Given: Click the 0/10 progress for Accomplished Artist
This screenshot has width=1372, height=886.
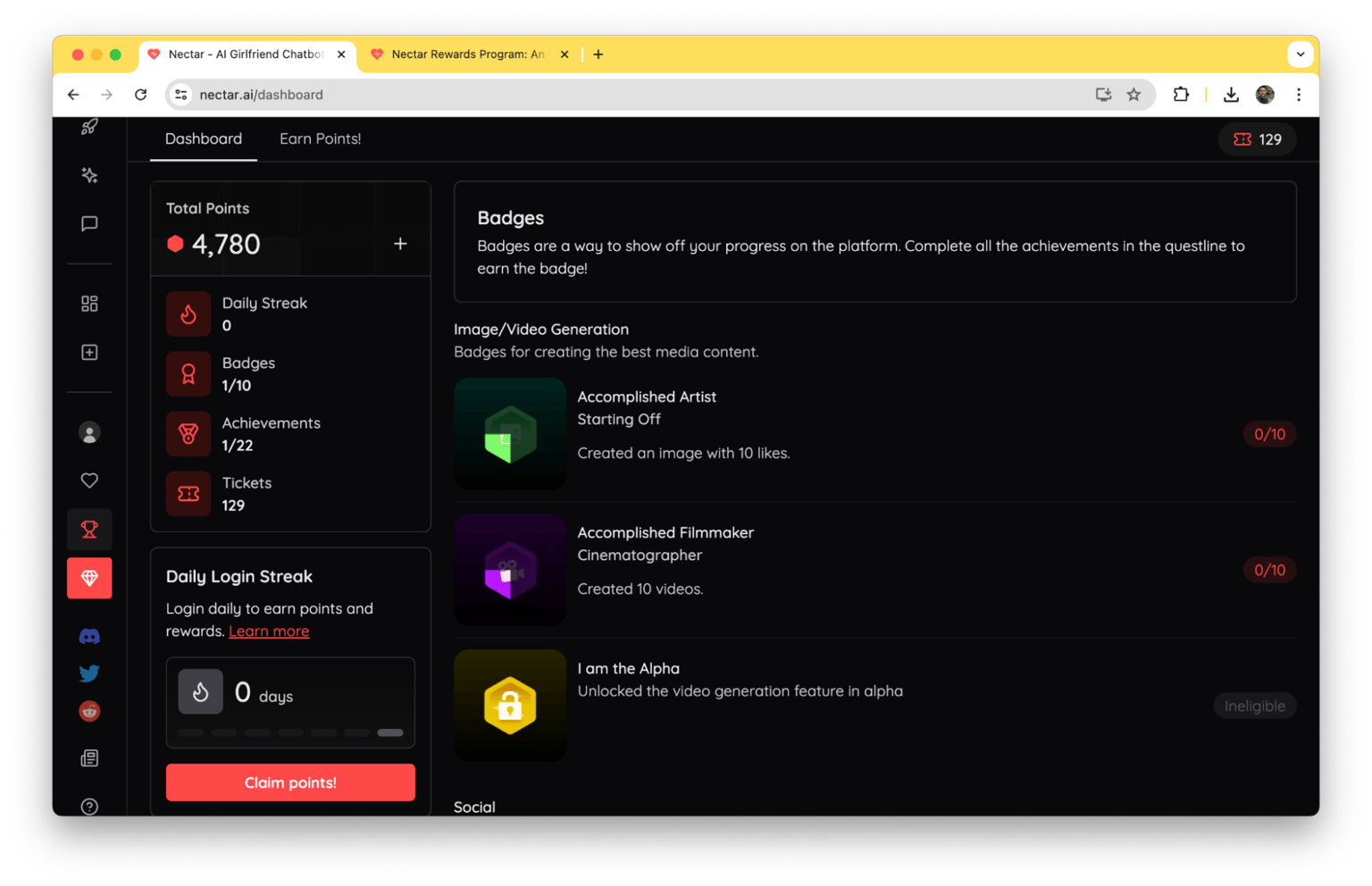Looking at the screenshot, I should [1269, 434].
